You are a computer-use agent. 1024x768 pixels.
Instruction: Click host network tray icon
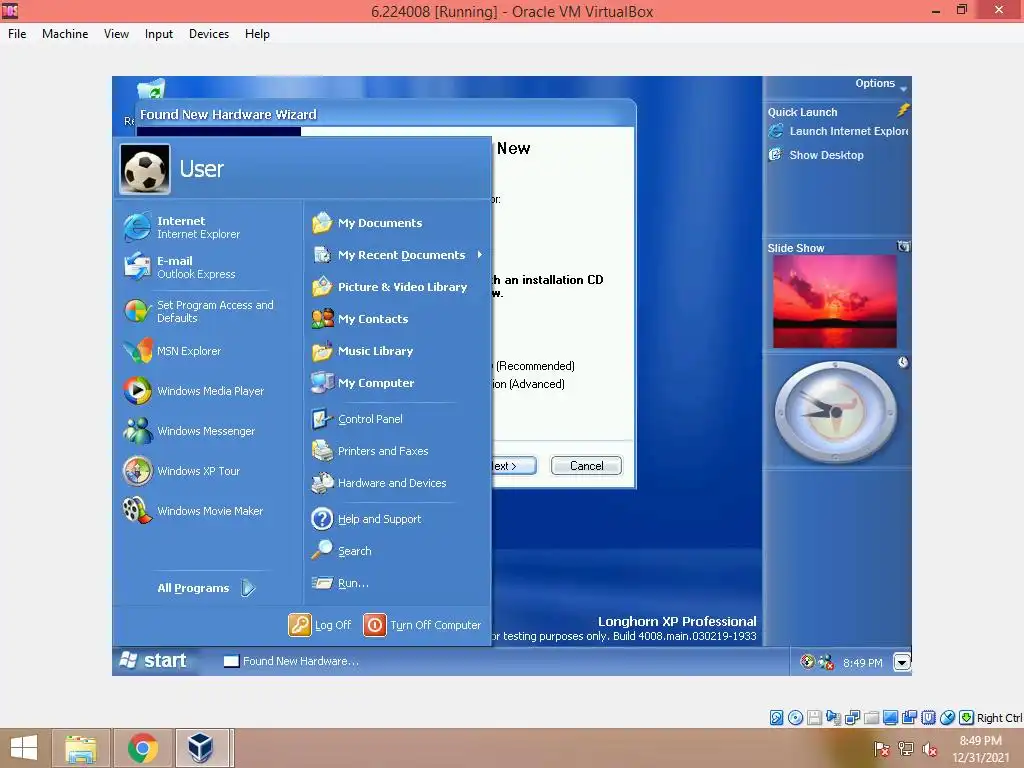906,749
